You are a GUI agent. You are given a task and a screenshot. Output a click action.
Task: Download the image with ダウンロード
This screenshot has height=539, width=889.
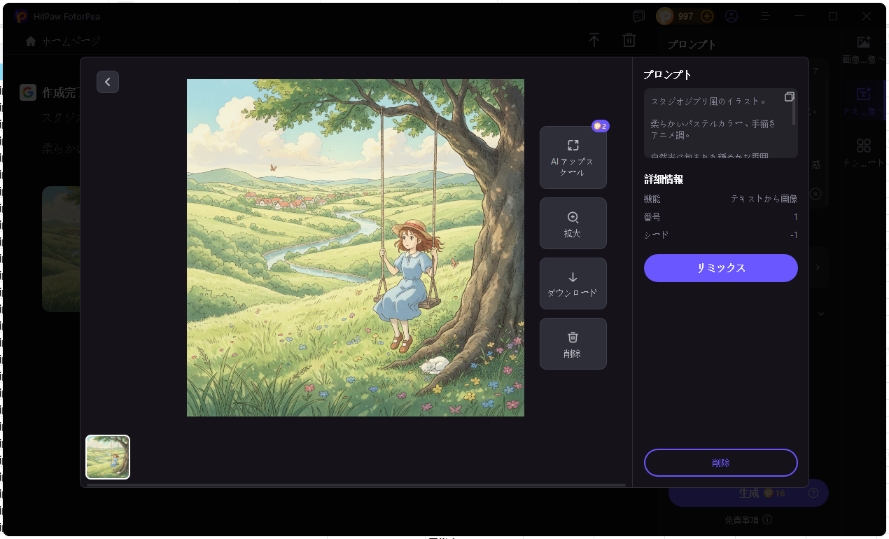click(x=573, y=283)
